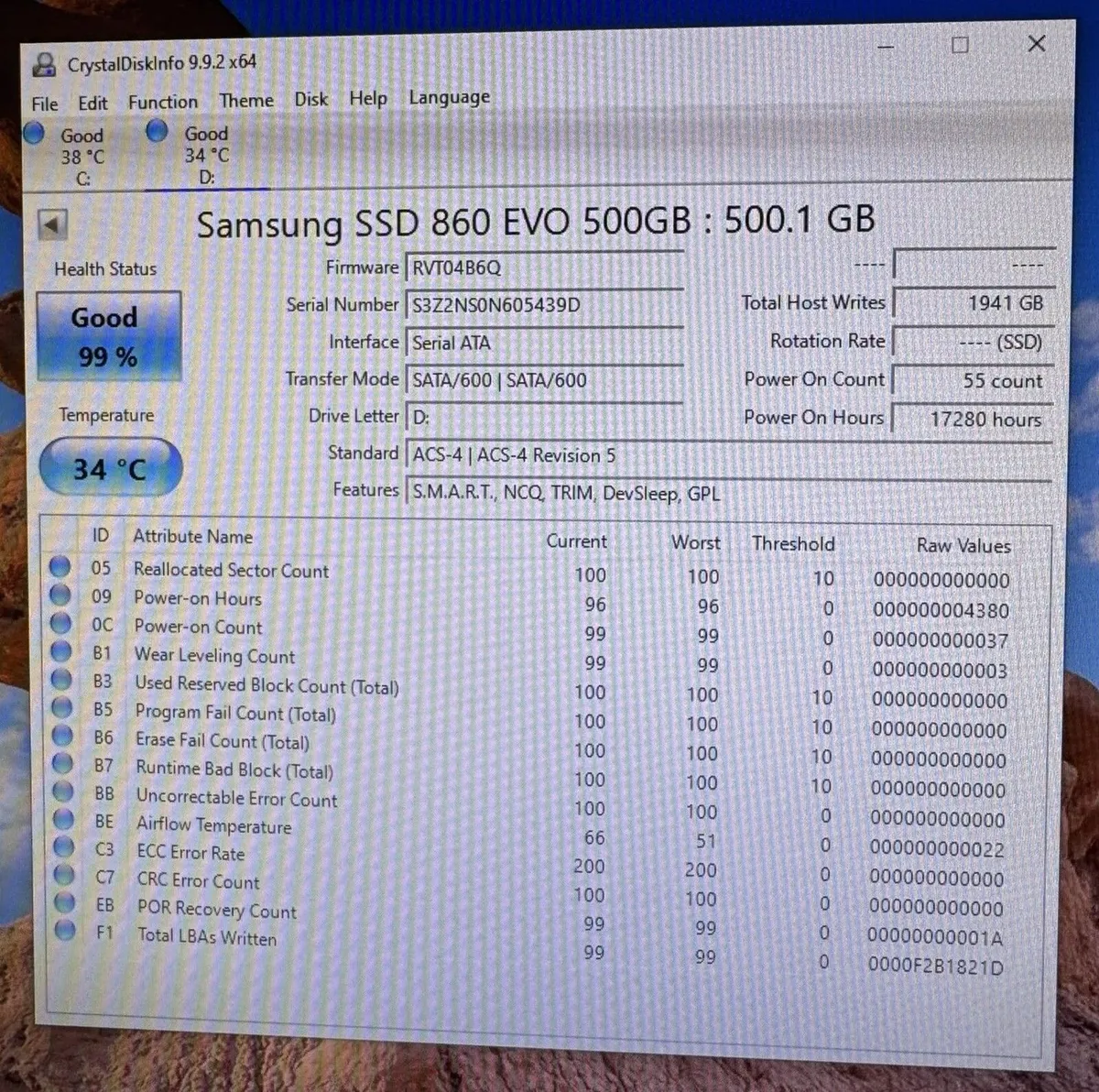Open the File menu
This screenshot has width=1099, height=1092.
click(x=44, y=104)
